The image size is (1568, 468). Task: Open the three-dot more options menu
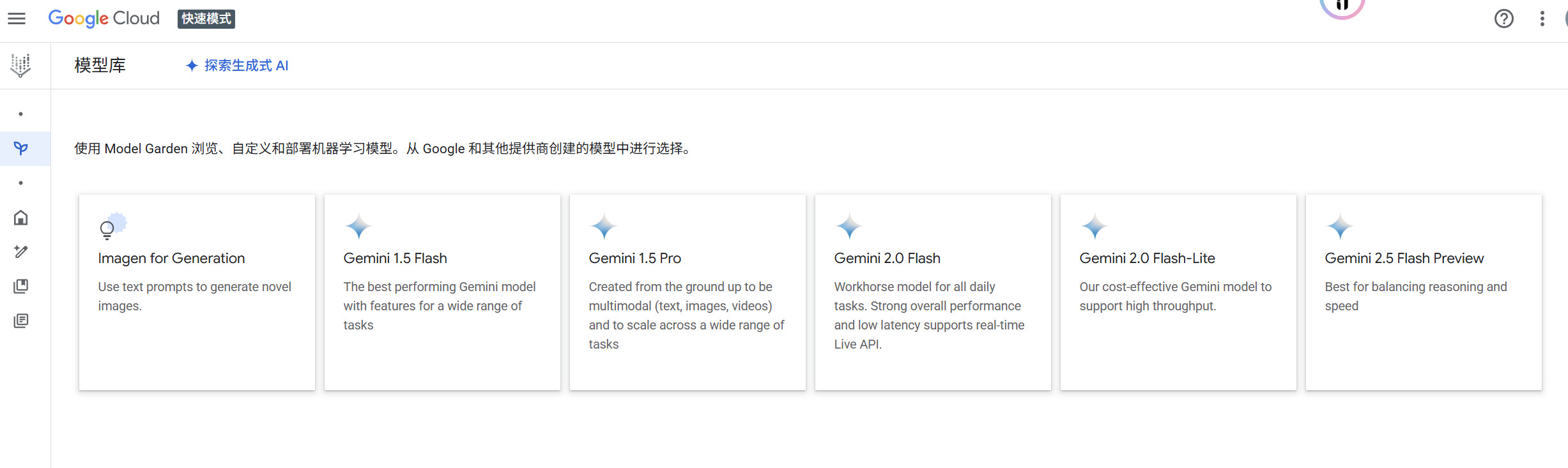click(1542, 19)
